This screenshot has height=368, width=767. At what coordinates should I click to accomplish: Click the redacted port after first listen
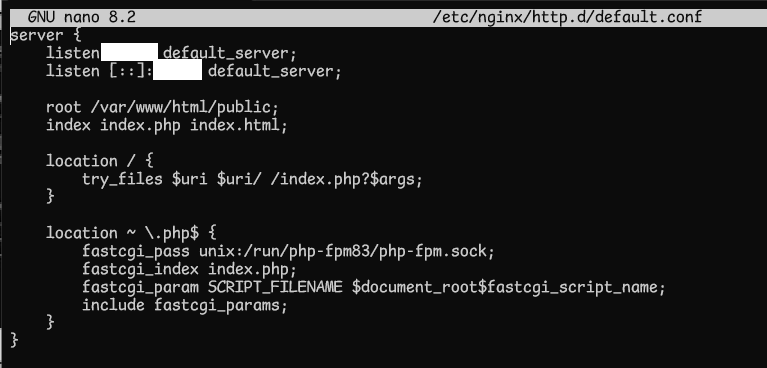(x=129, y=52)
